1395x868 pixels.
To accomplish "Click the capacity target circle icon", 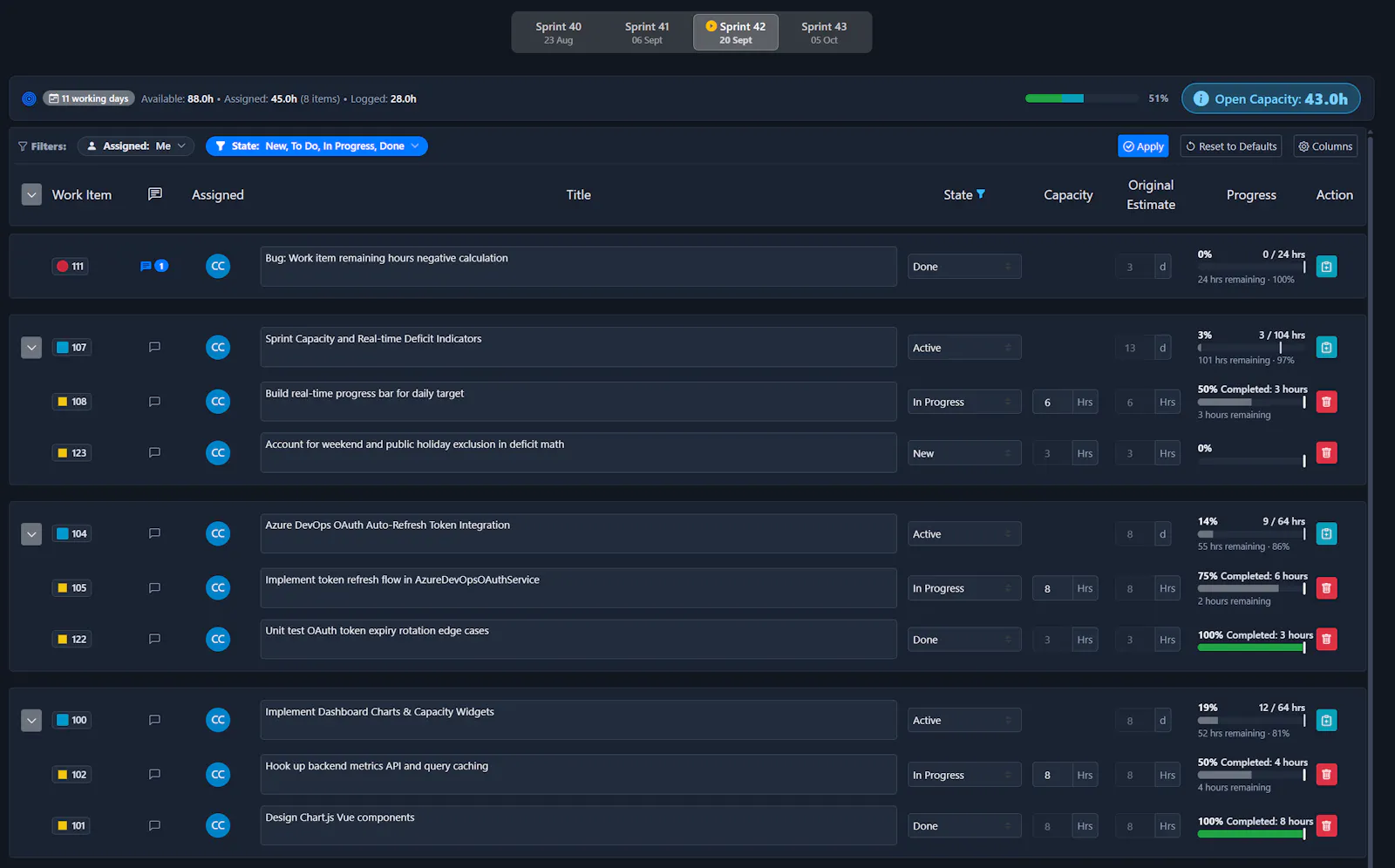I will 29,98.
